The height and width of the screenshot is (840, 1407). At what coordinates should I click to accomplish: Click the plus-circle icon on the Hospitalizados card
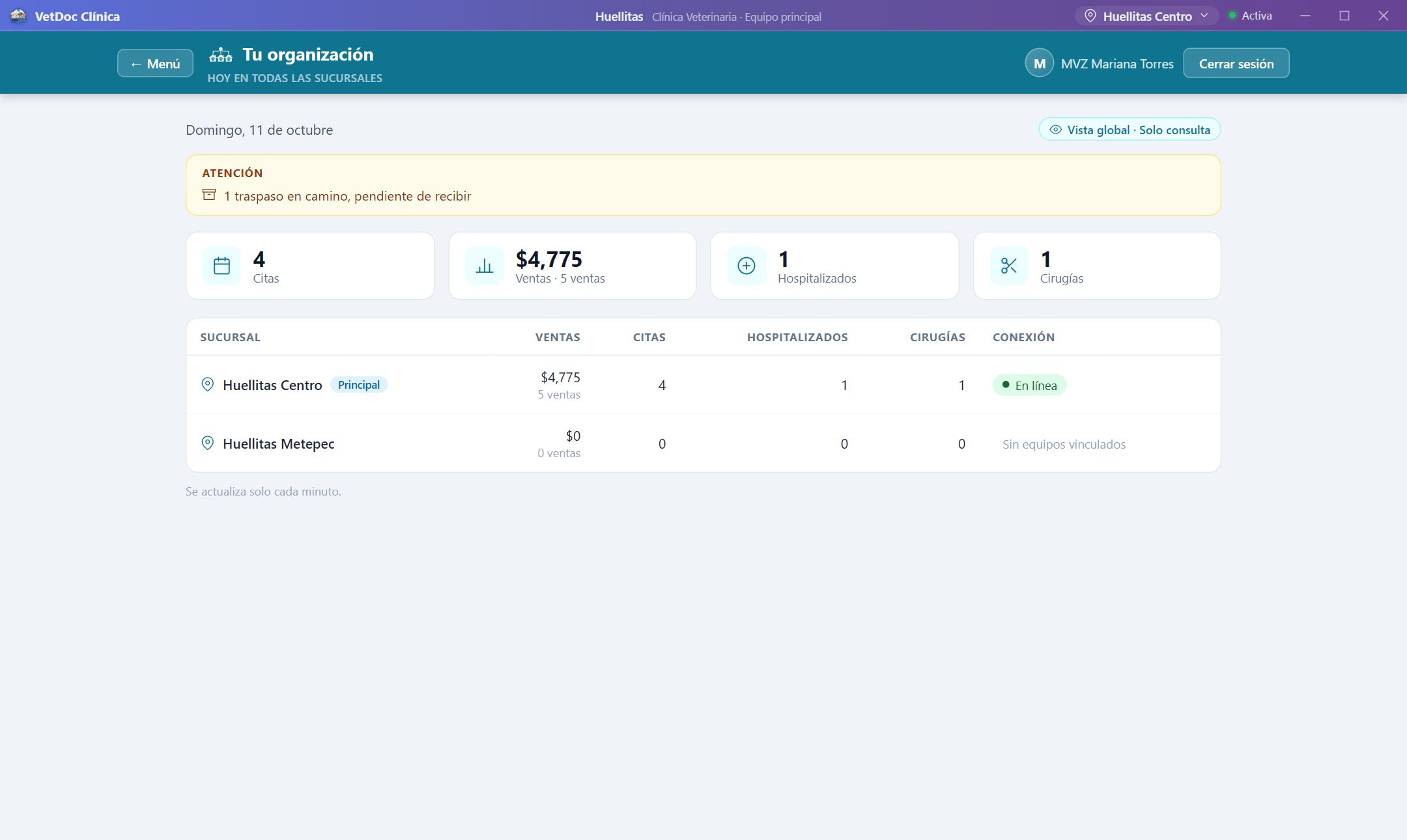pyautogui.click(x=746, y=266)
